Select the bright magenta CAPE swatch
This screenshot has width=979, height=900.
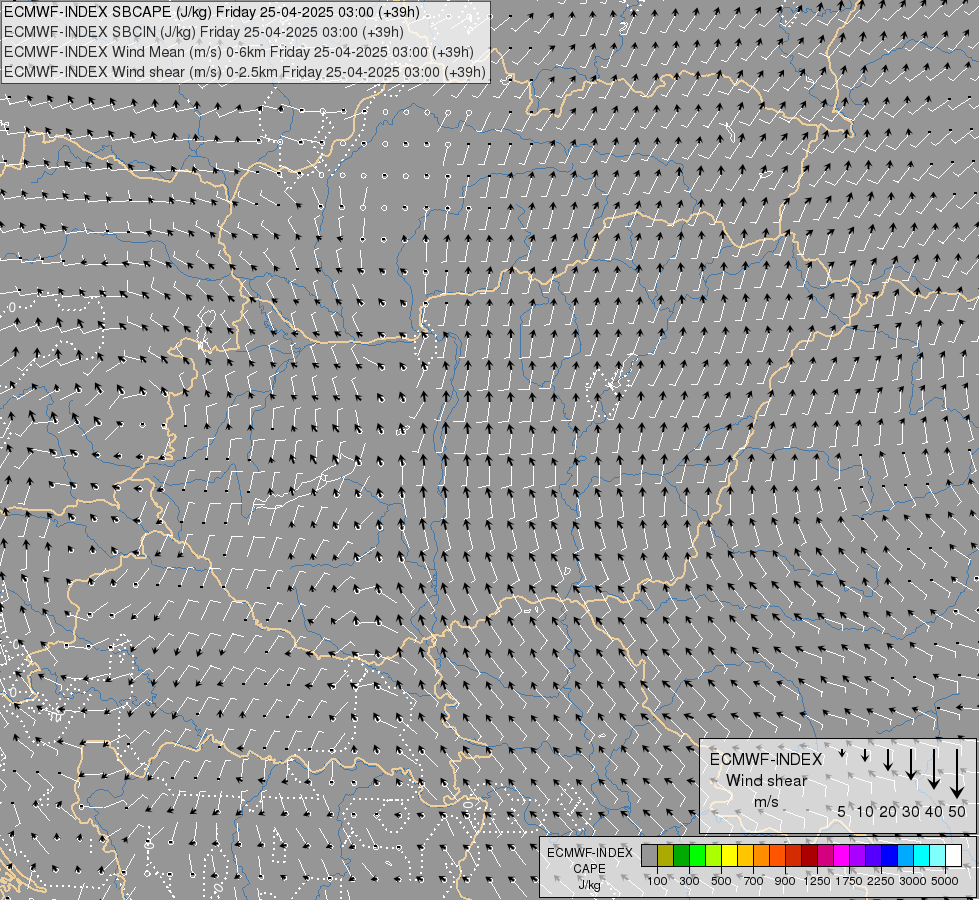[x=842, y=856]
